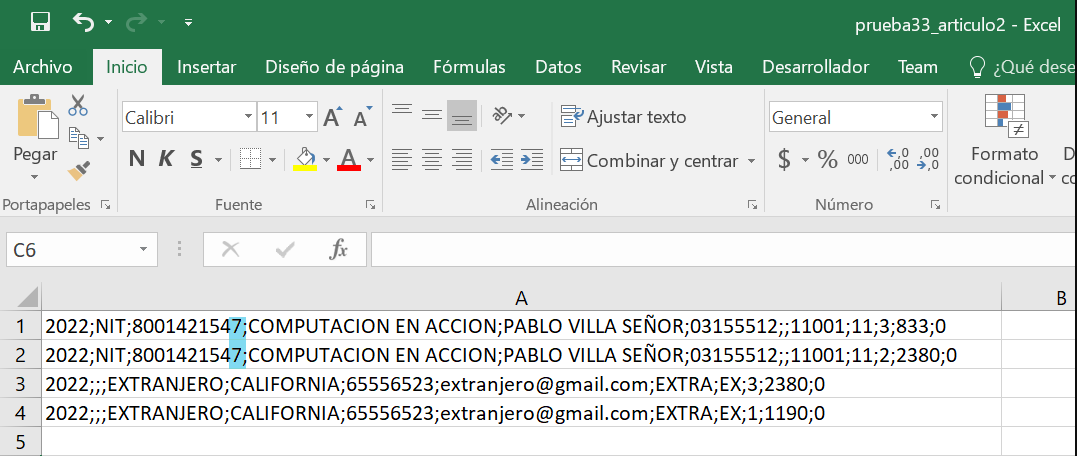
Task: Open the Datos tab
Action: pyautogui.click(x=558, y=67)
